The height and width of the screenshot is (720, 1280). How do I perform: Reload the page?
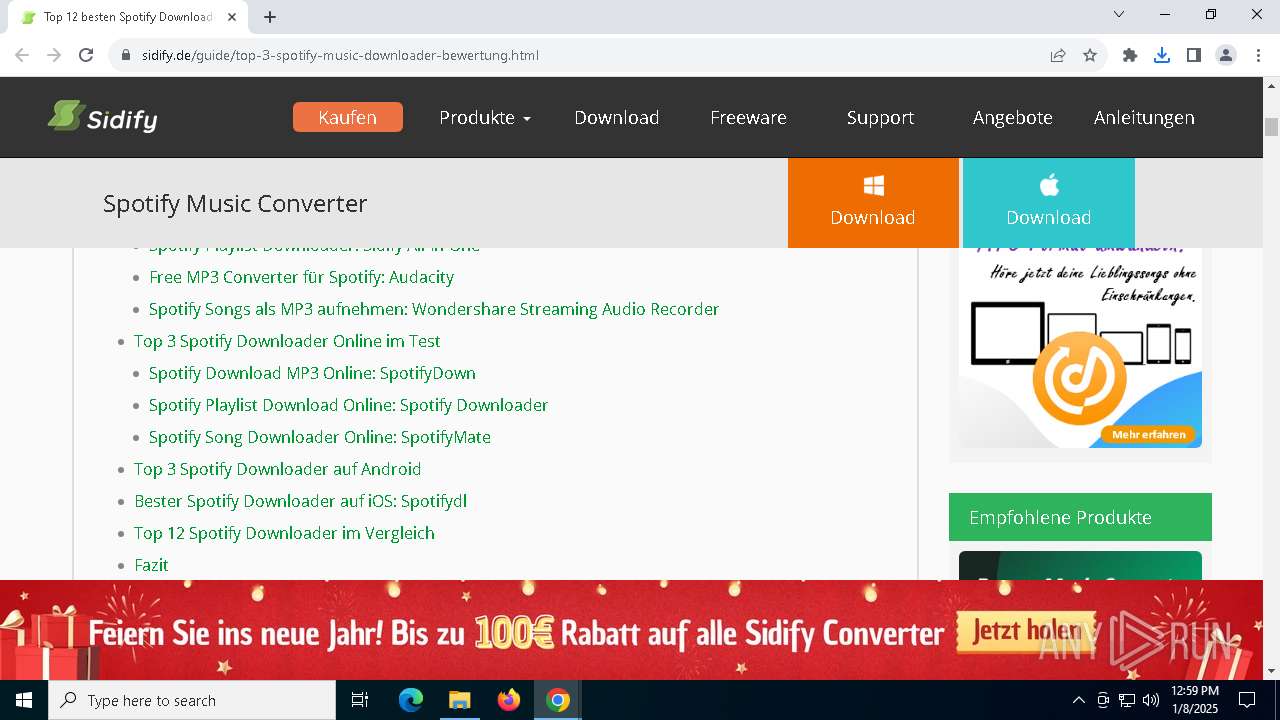pos(86,55)
